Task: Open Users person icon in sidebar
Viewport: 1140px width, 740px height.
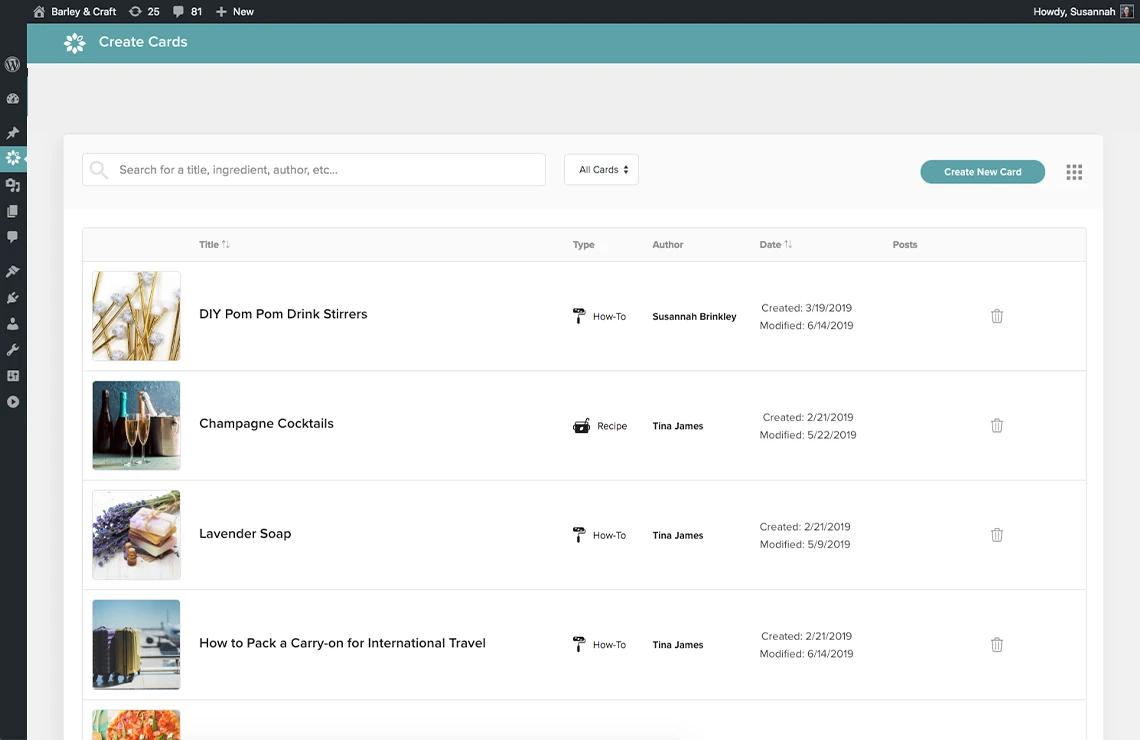Action: click(12, 324)
